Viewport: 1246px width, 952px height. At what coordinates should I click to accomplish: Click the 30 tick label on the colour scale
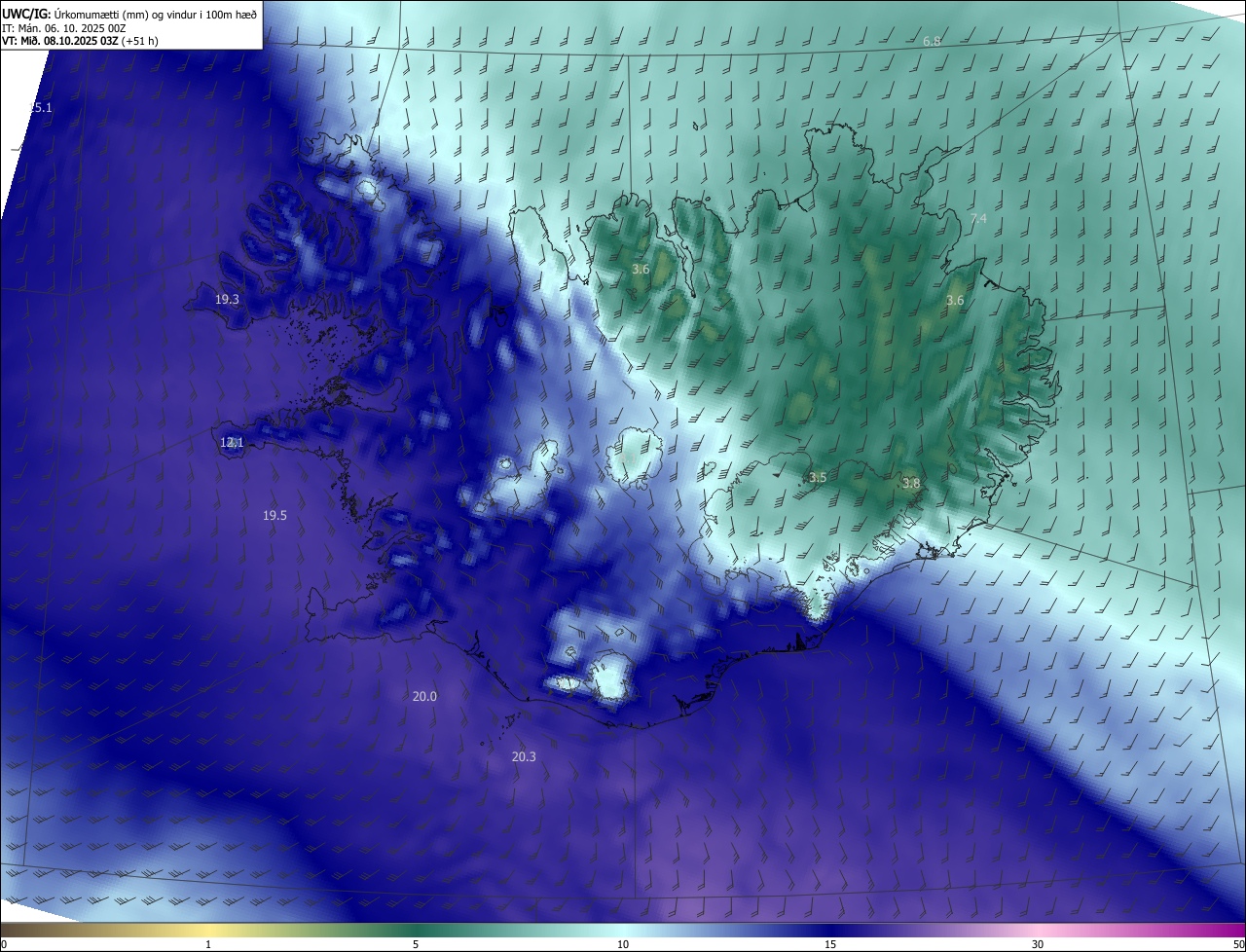point(1038,945)
